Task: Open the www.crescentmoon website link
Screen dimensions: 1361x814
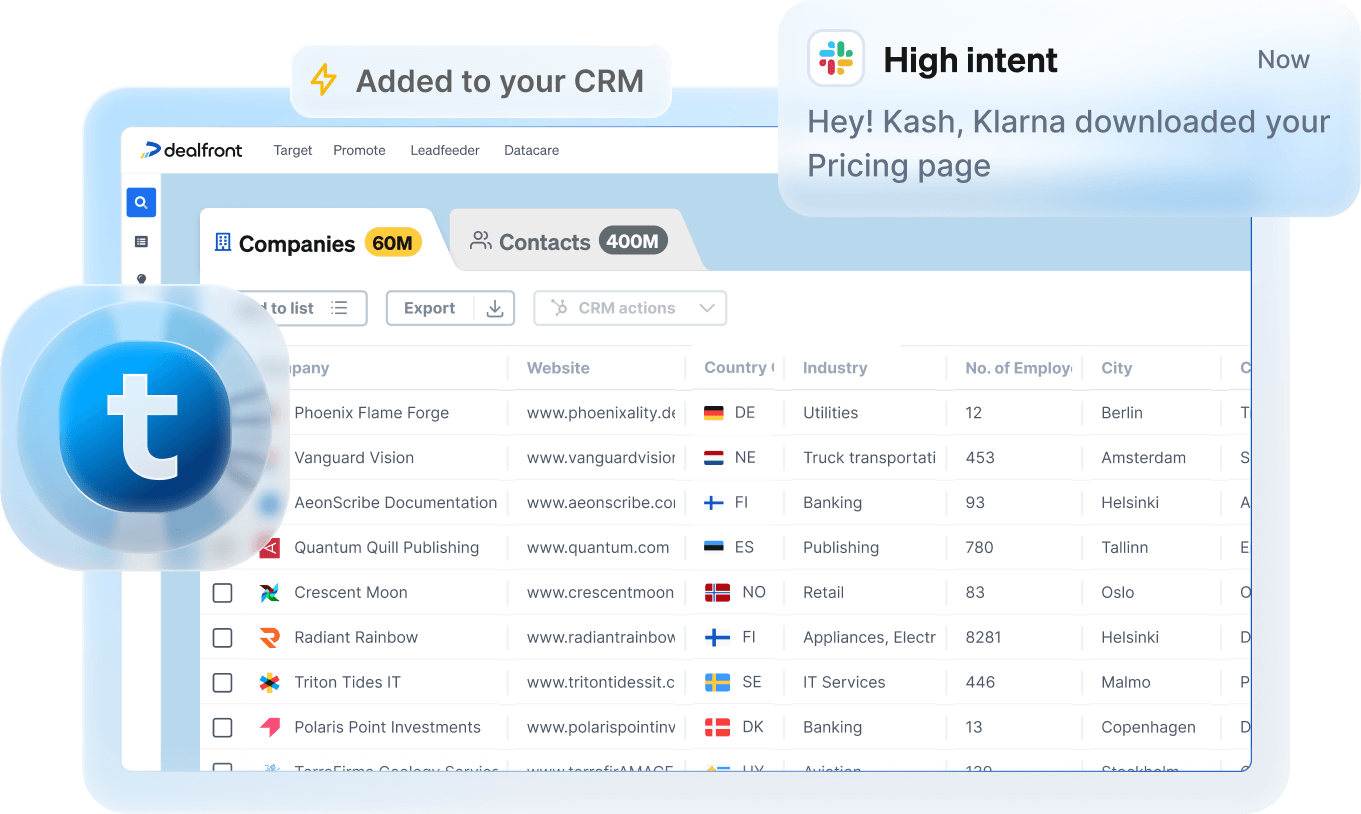Action: pyautogui.click(x=600, y=593)
